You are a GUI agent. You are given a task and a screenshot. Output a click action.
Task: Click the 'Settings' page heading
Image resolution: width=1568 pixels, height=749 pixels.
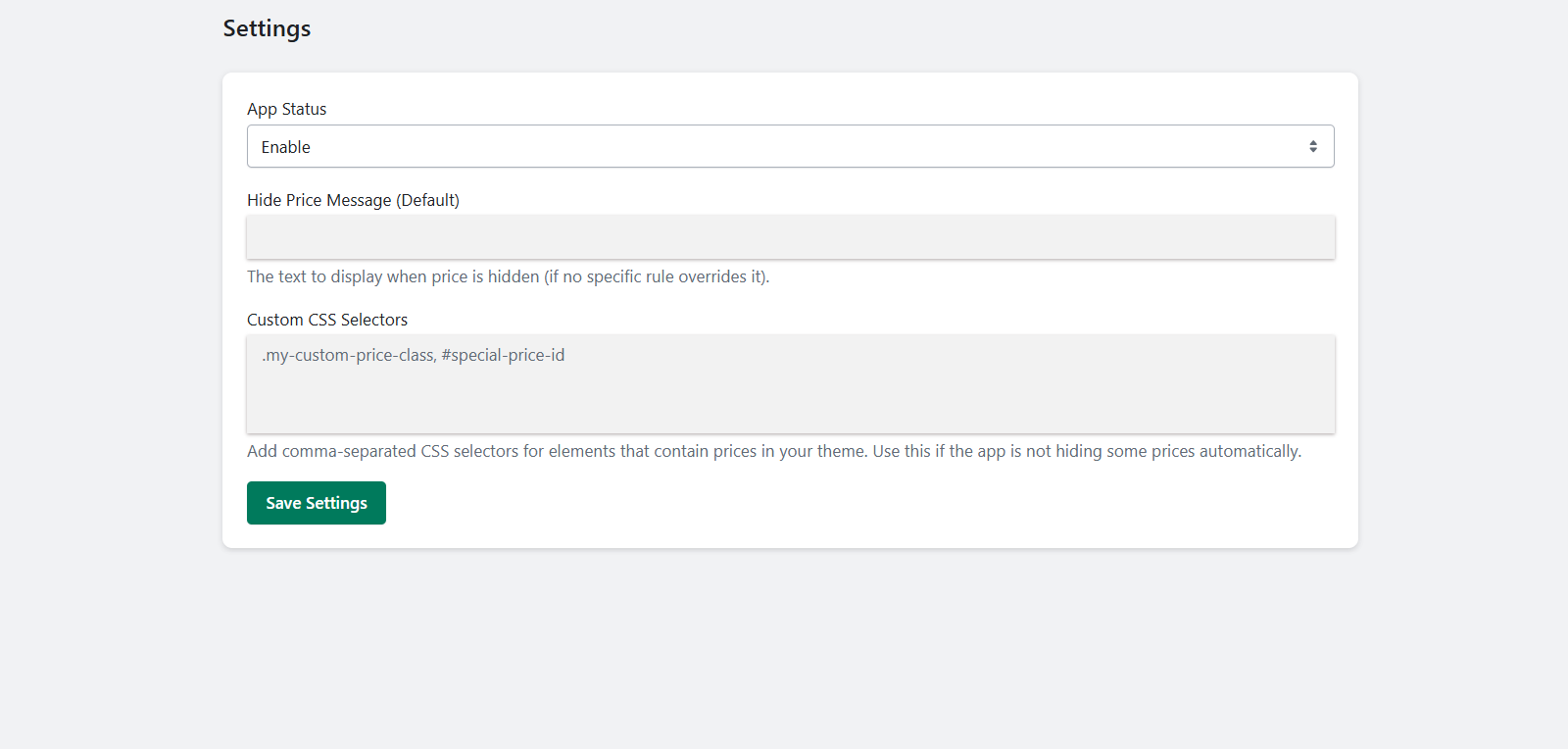[x=267, y=28]
